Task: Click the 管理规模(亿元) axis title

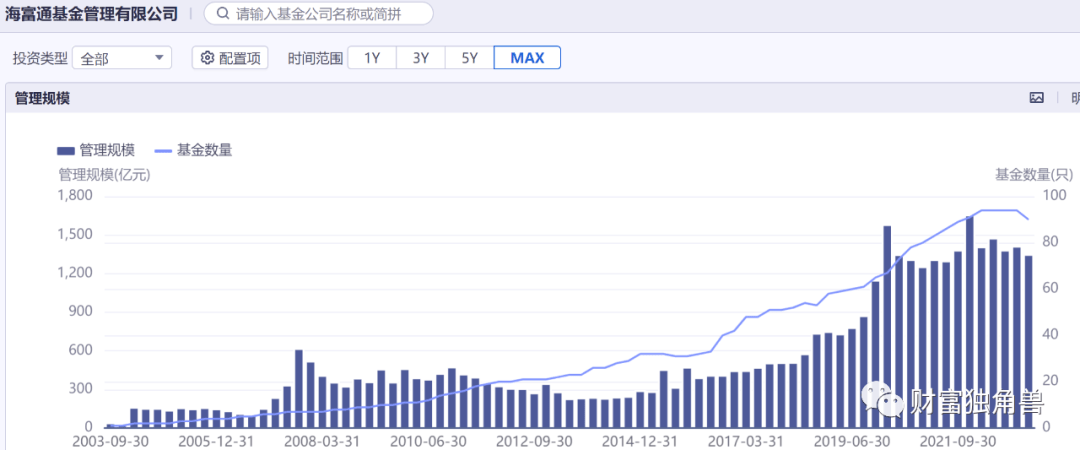Action: [104, 174]
